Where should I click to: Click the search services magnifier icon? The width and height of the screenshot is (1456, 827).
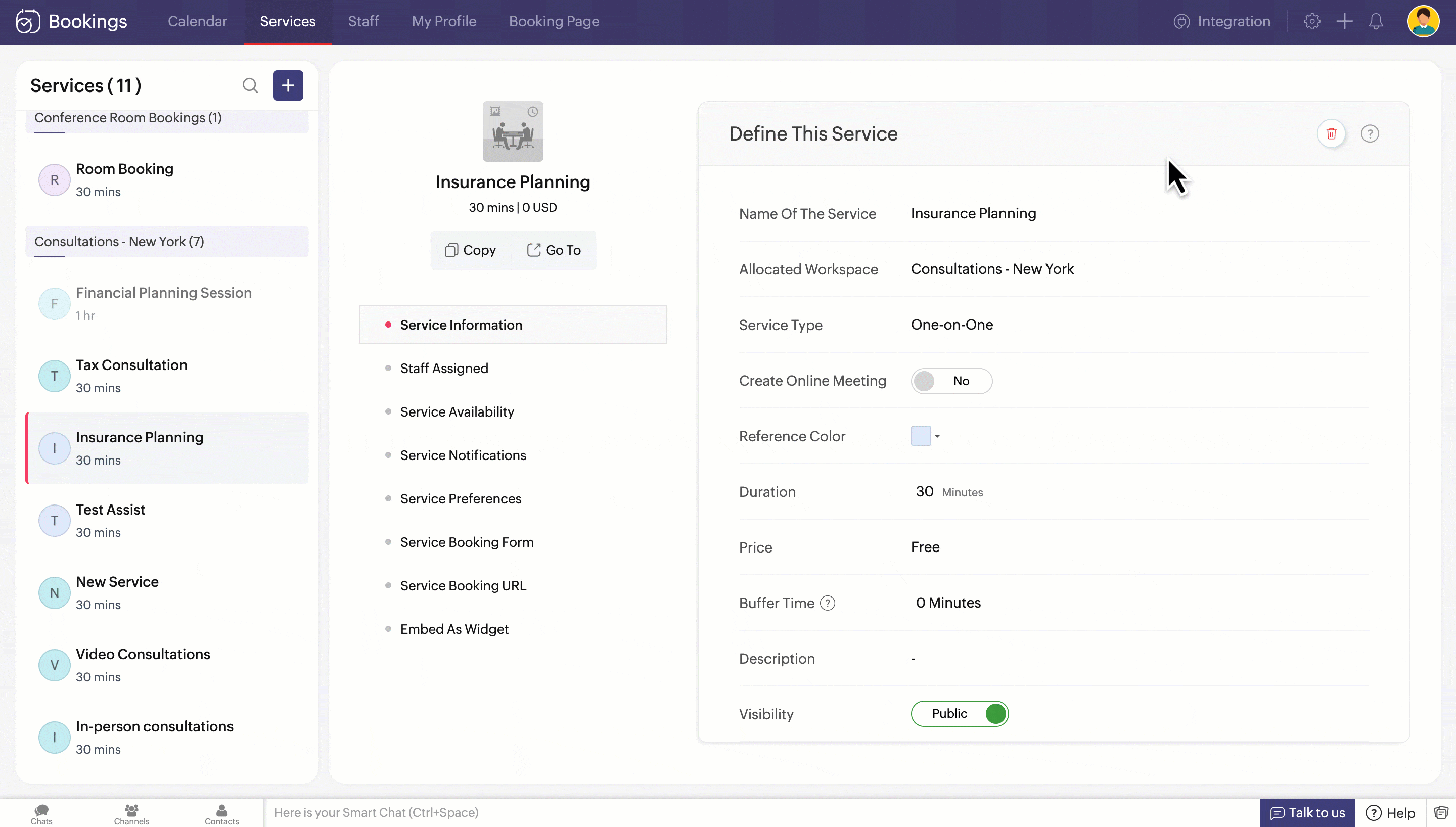point(250,86)
